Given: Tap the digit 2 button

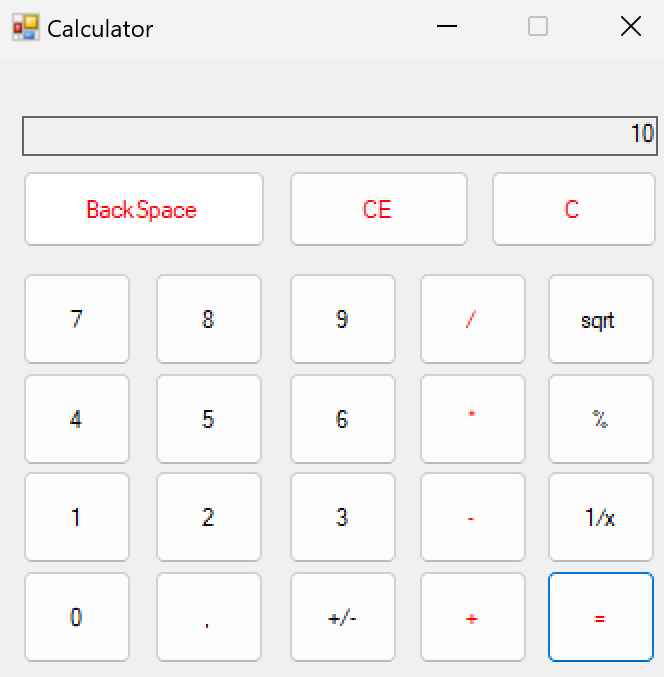Looking at the screenshot, I should (x=209, y=517).
